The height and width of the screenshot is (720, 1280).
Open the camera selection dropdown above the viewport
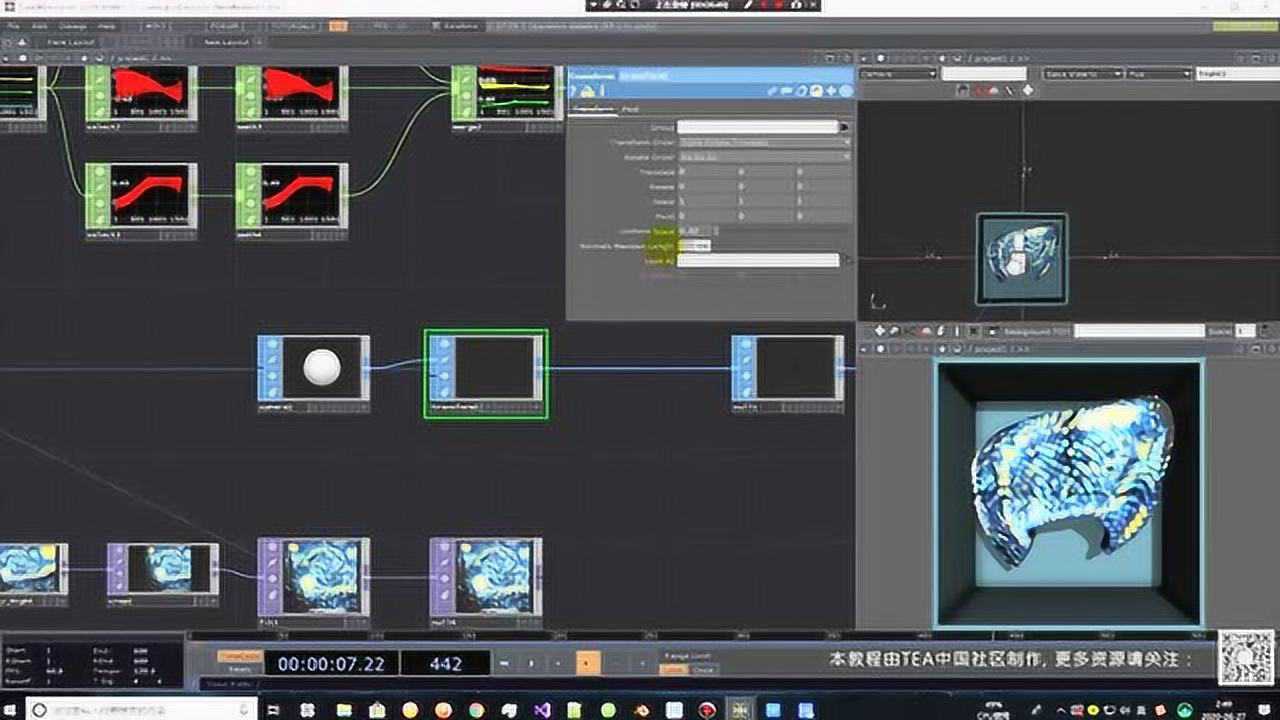point(895,74)
